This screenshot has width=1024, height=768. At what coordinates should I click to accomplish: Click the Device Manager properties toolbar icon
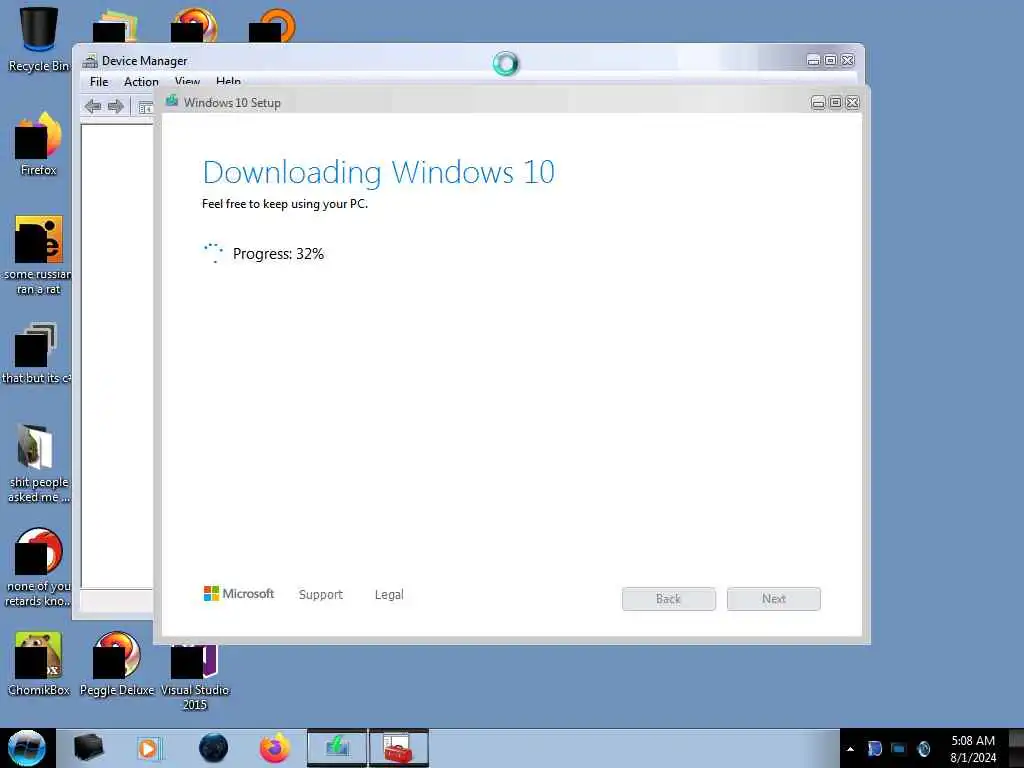point(145,107)
